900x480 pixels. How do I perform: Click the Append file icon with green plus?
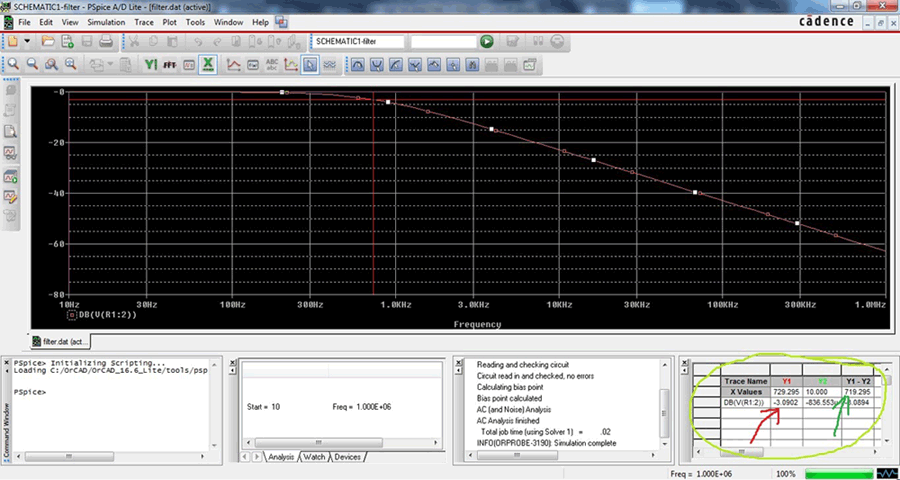68,41
